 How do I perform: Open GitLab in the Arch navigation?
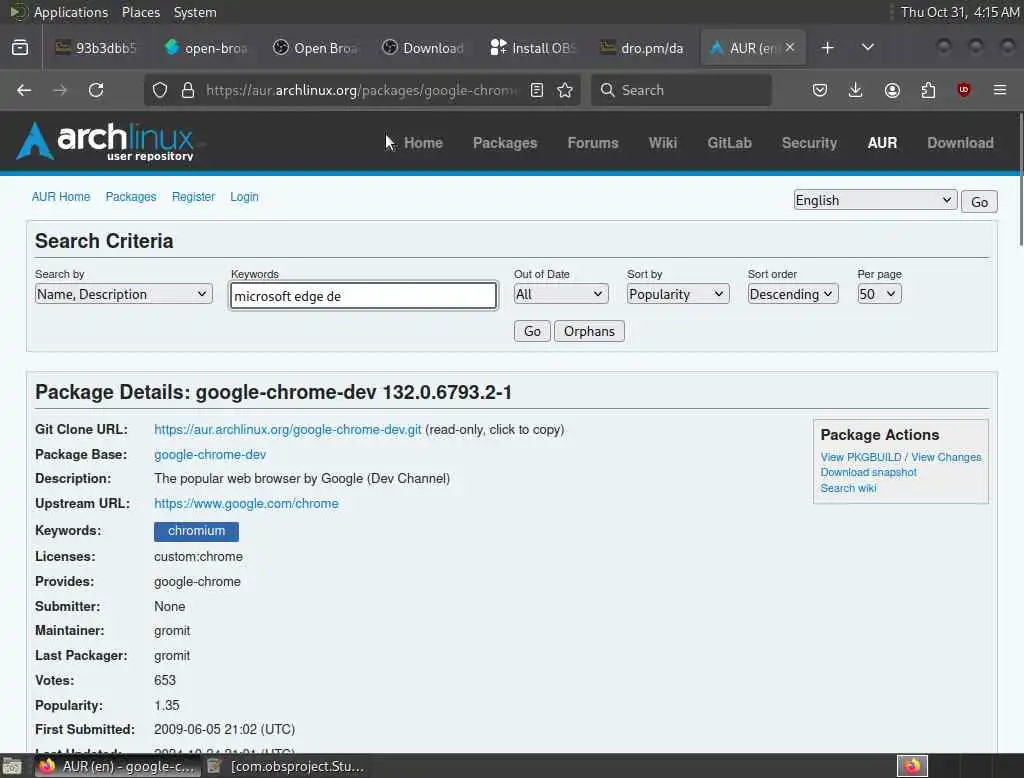pyautogui.click(x=729, y=142)
